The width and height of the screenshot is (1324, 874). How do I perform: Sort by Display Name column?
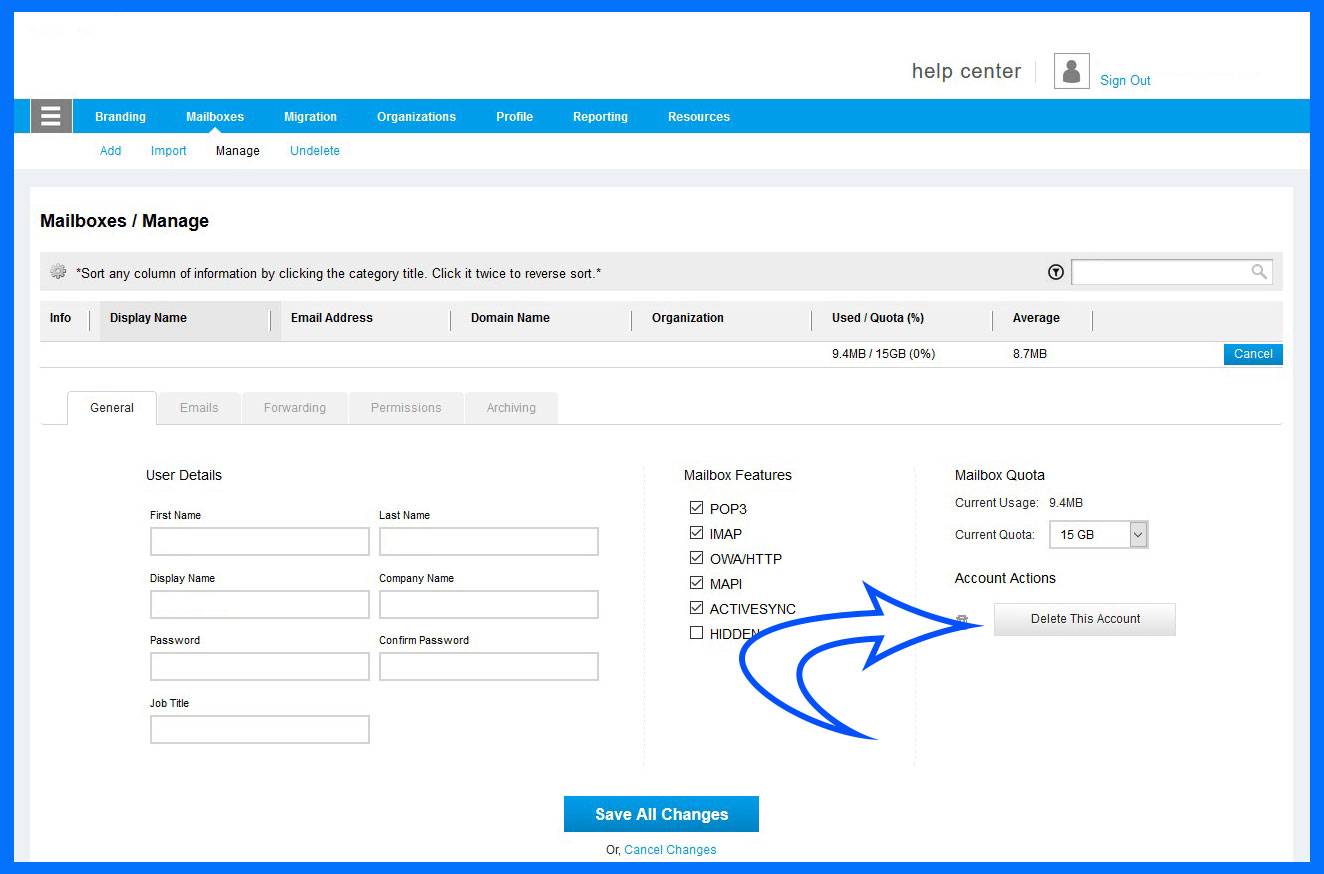[149, 318]
